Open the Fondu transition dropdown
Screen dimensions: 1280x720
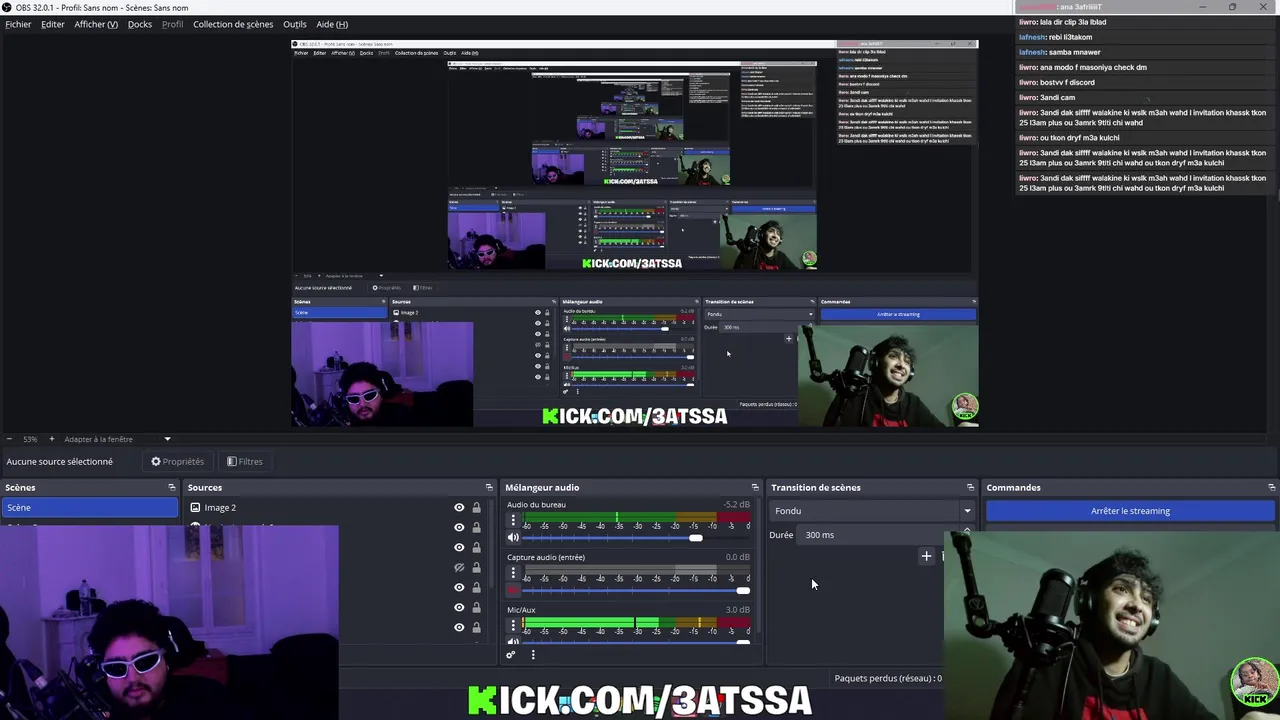click(x=873, y=511)
